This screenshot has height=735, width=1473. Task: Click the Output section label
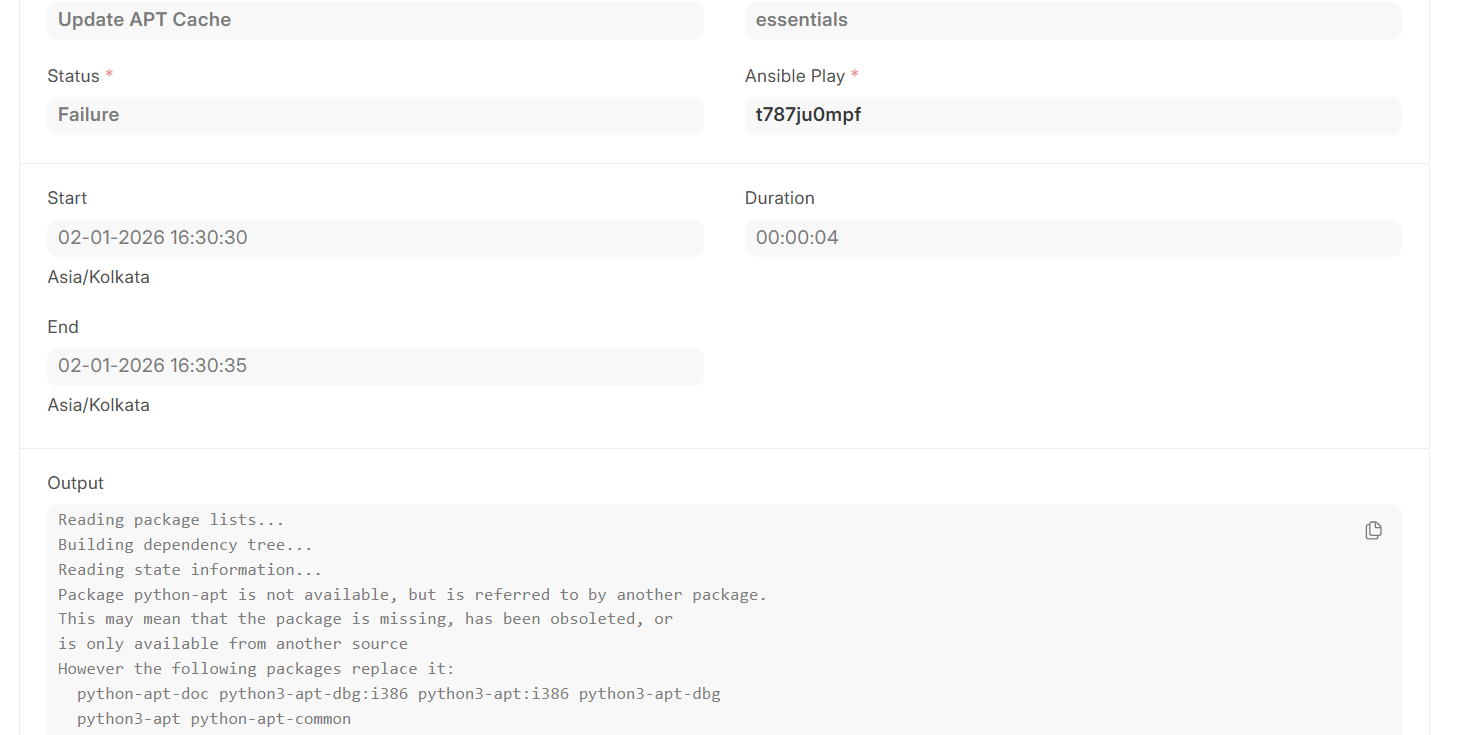(75, 483)
